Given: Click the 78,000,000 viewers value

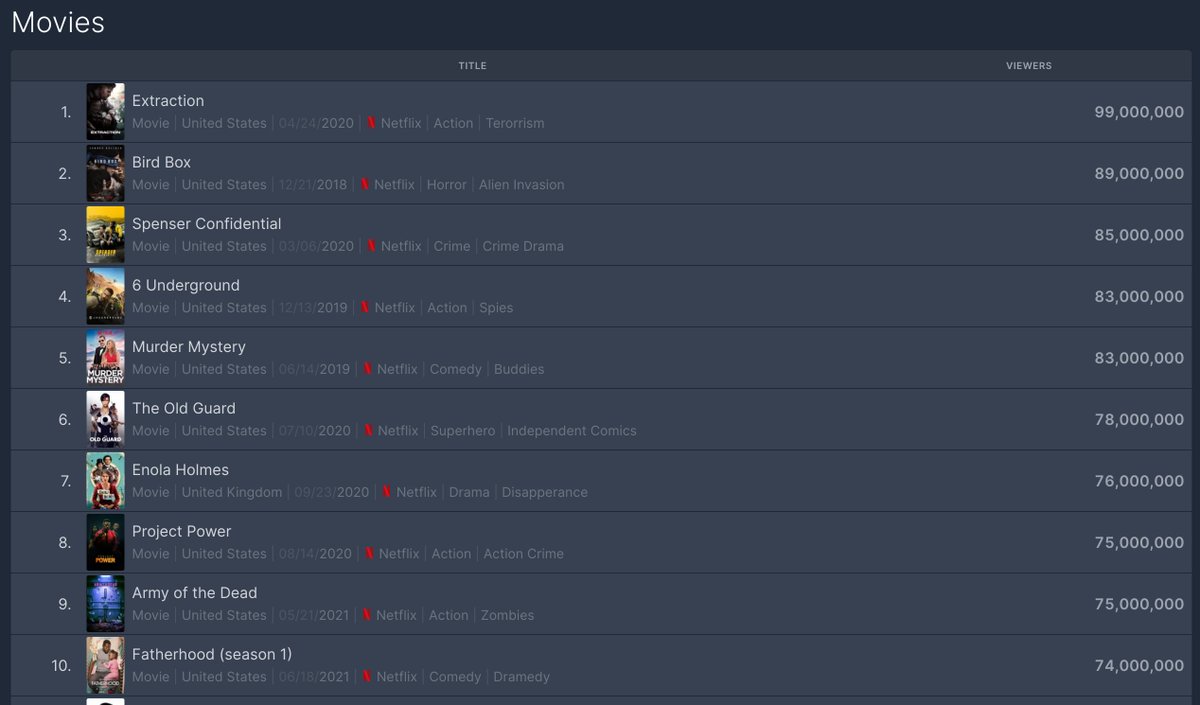Looking at the screenshot, I should pos(1139,420).
